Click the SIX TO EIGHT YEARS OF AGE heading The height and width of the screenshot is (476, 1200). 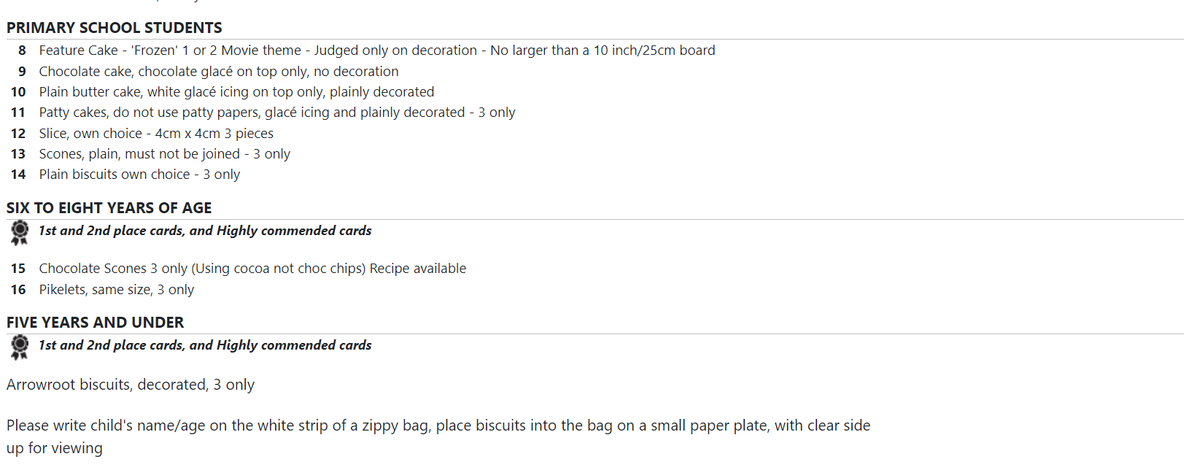click(109, 208)
